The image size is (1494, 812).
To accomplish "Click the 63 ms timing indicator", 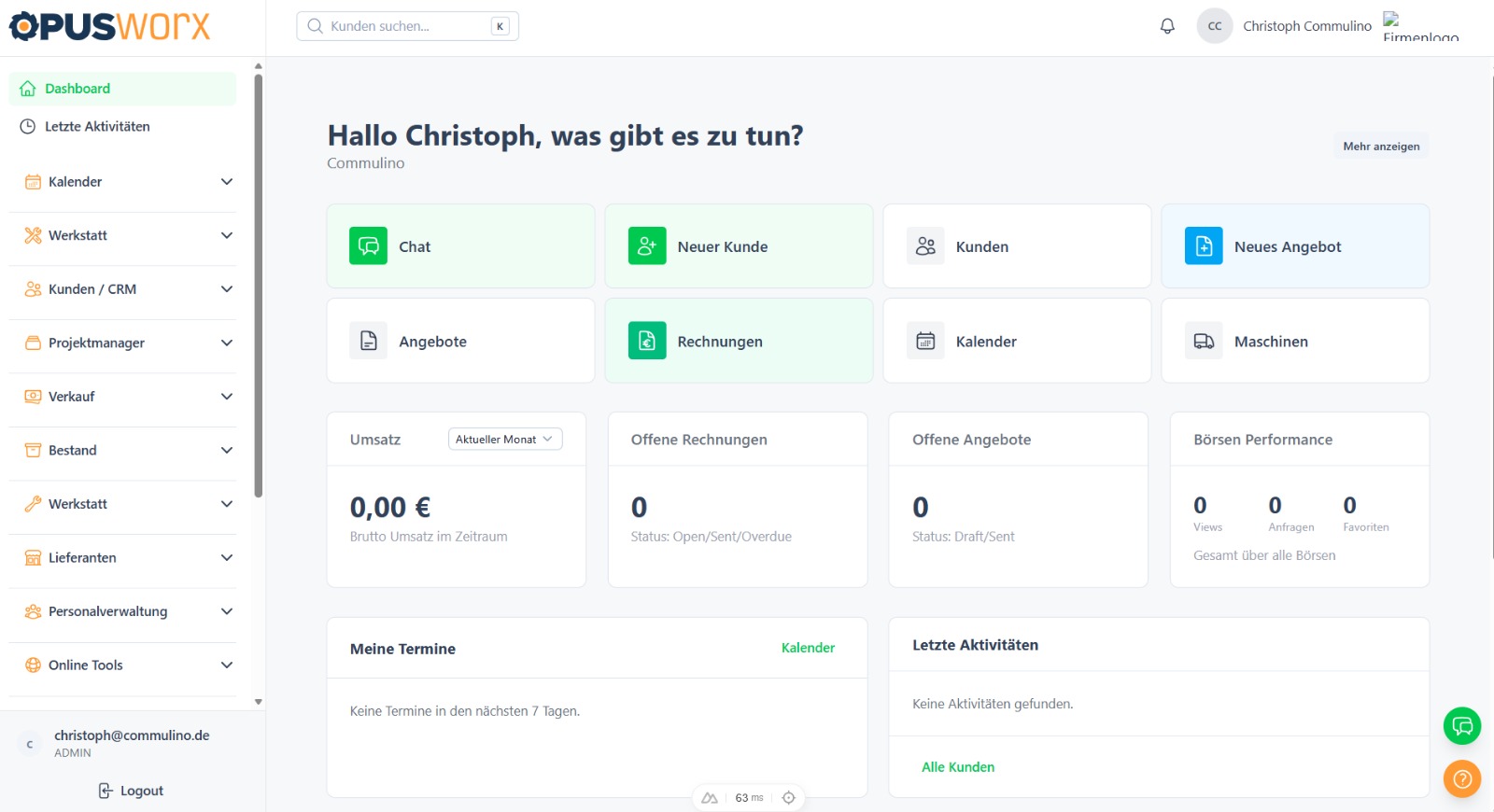I will click(x=749, y=798).
